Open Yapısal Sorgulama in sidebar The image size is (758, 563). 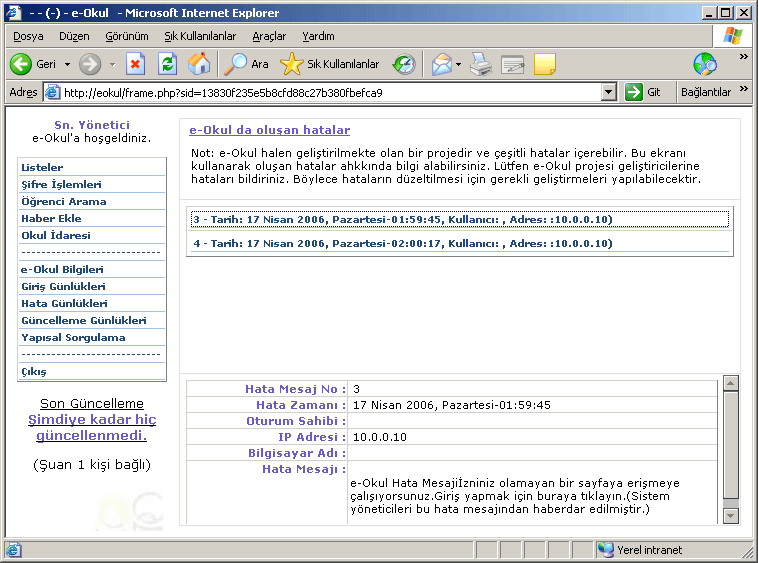click(x=73, y=337)
